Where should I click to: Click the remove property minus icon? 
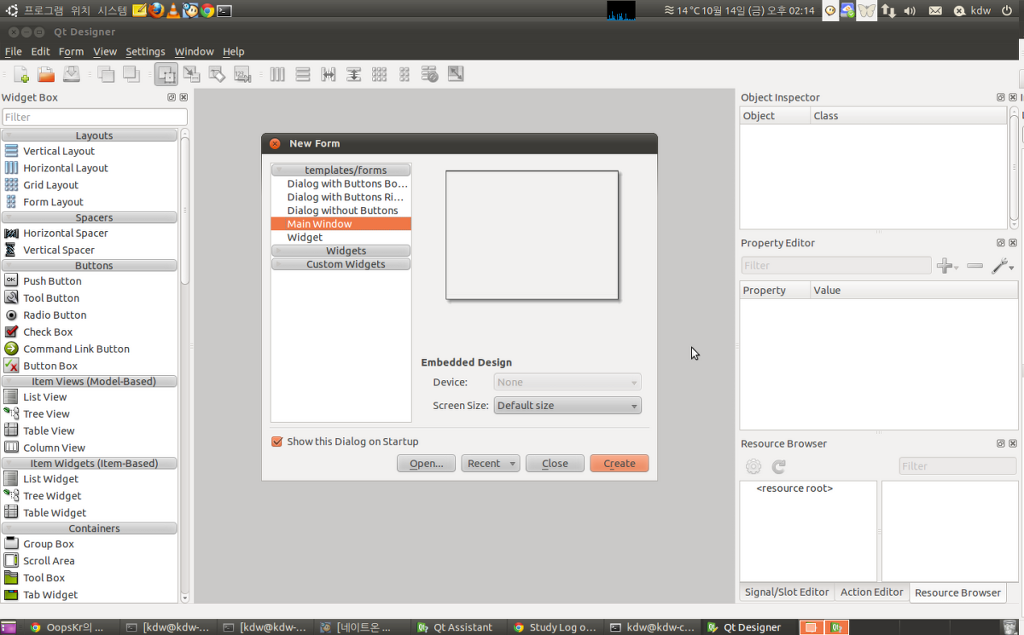point(975,265)
